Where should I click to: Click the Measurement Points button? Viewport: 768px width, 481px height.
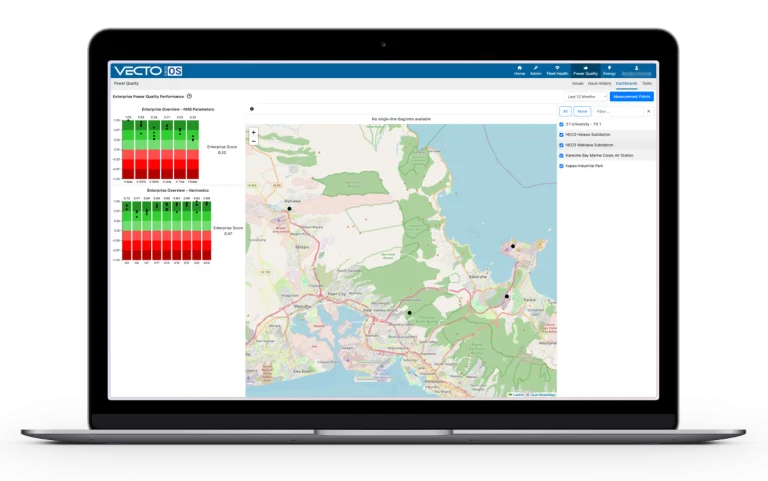pos(631,96)
